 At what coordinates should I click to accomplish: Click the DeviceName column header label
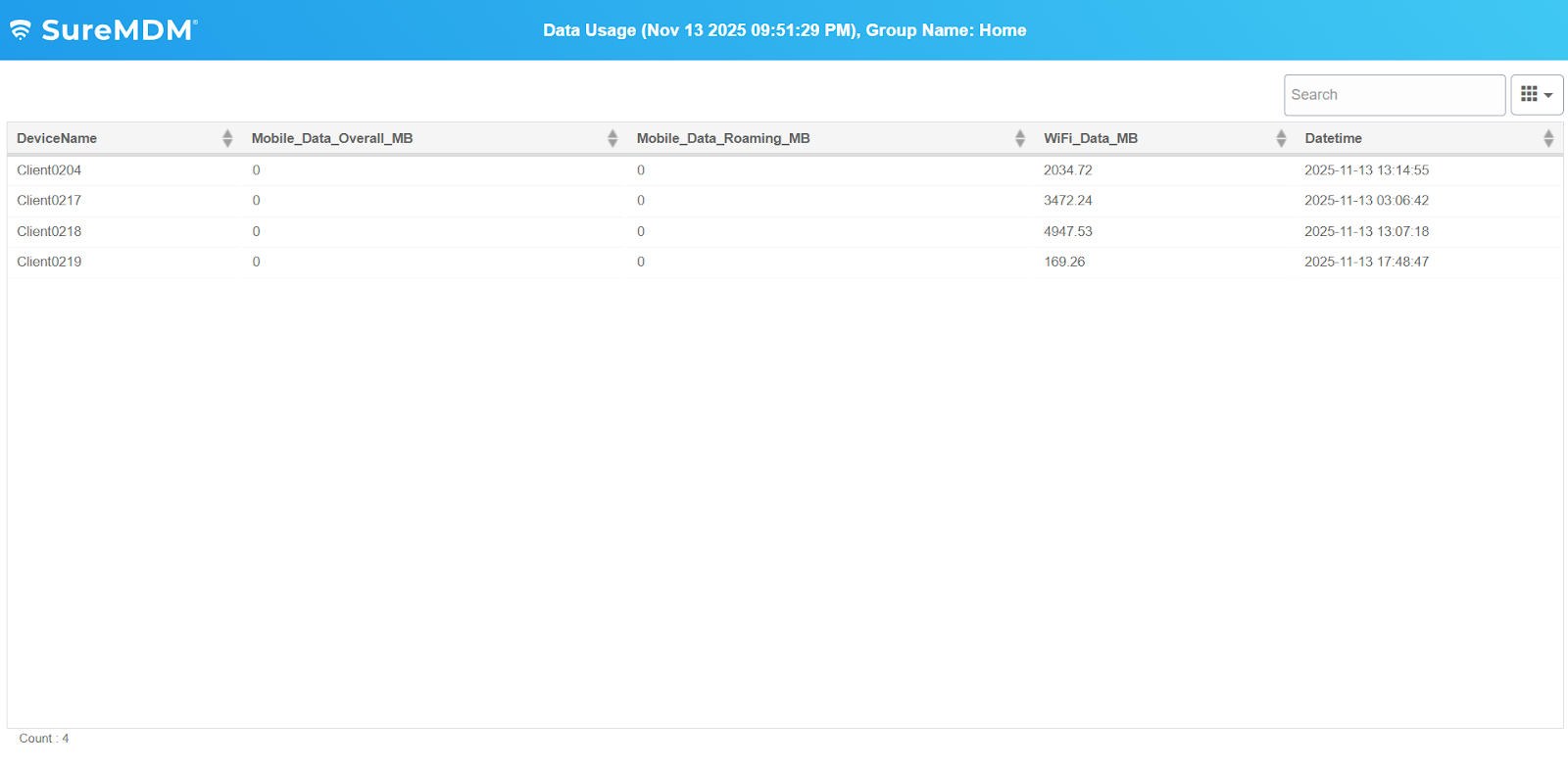[57, 138]
